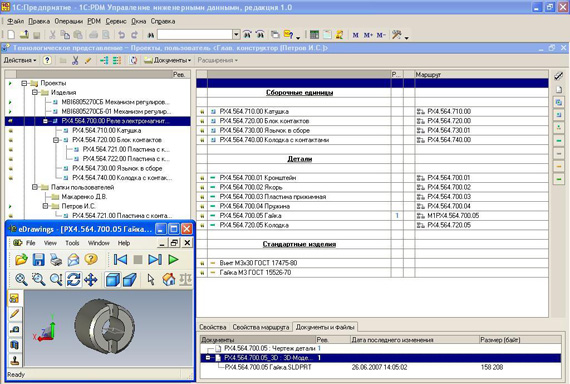Select PX4.564.710.00 Катушка in tree

(x=107, y=131)
